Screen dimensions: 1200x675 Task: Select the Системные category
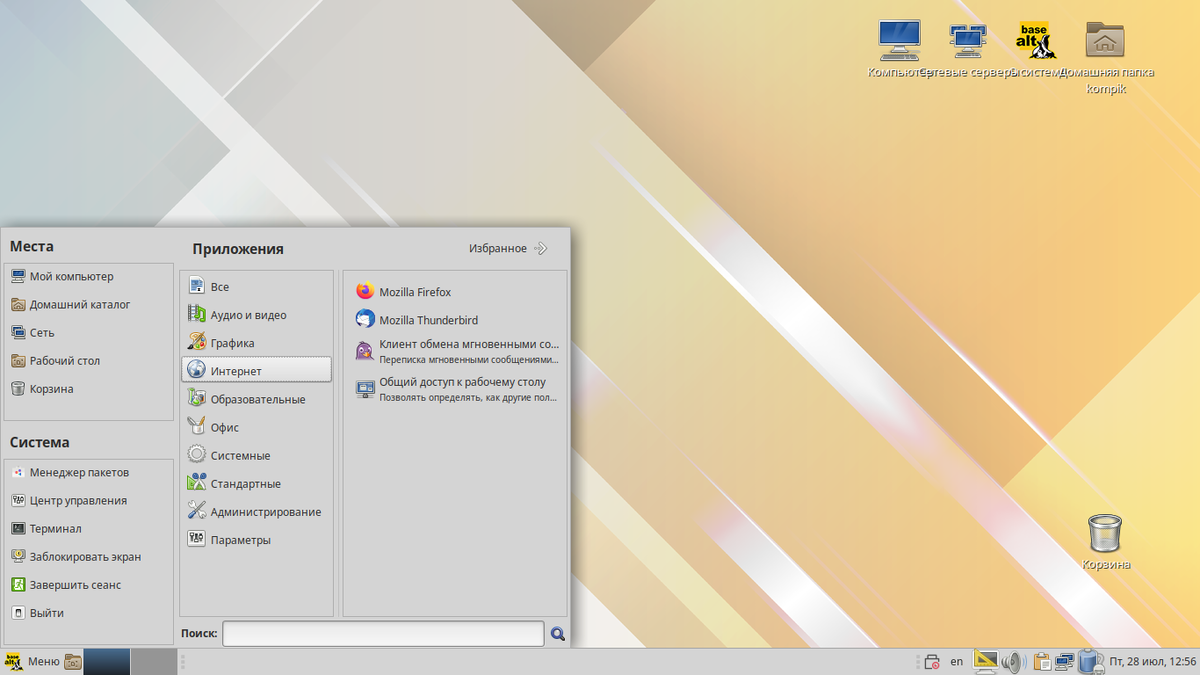pyautogui.click(x=256, y=455)
